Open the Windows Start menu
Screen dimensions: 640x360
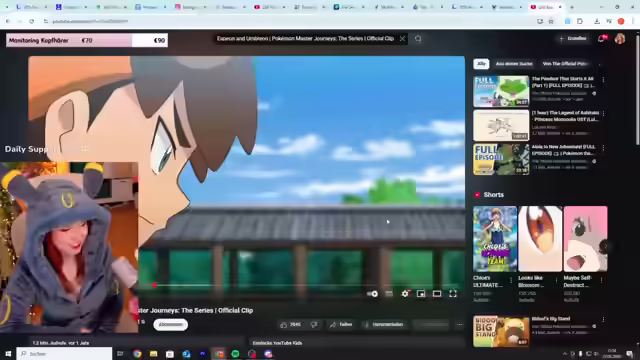(8, 354)
